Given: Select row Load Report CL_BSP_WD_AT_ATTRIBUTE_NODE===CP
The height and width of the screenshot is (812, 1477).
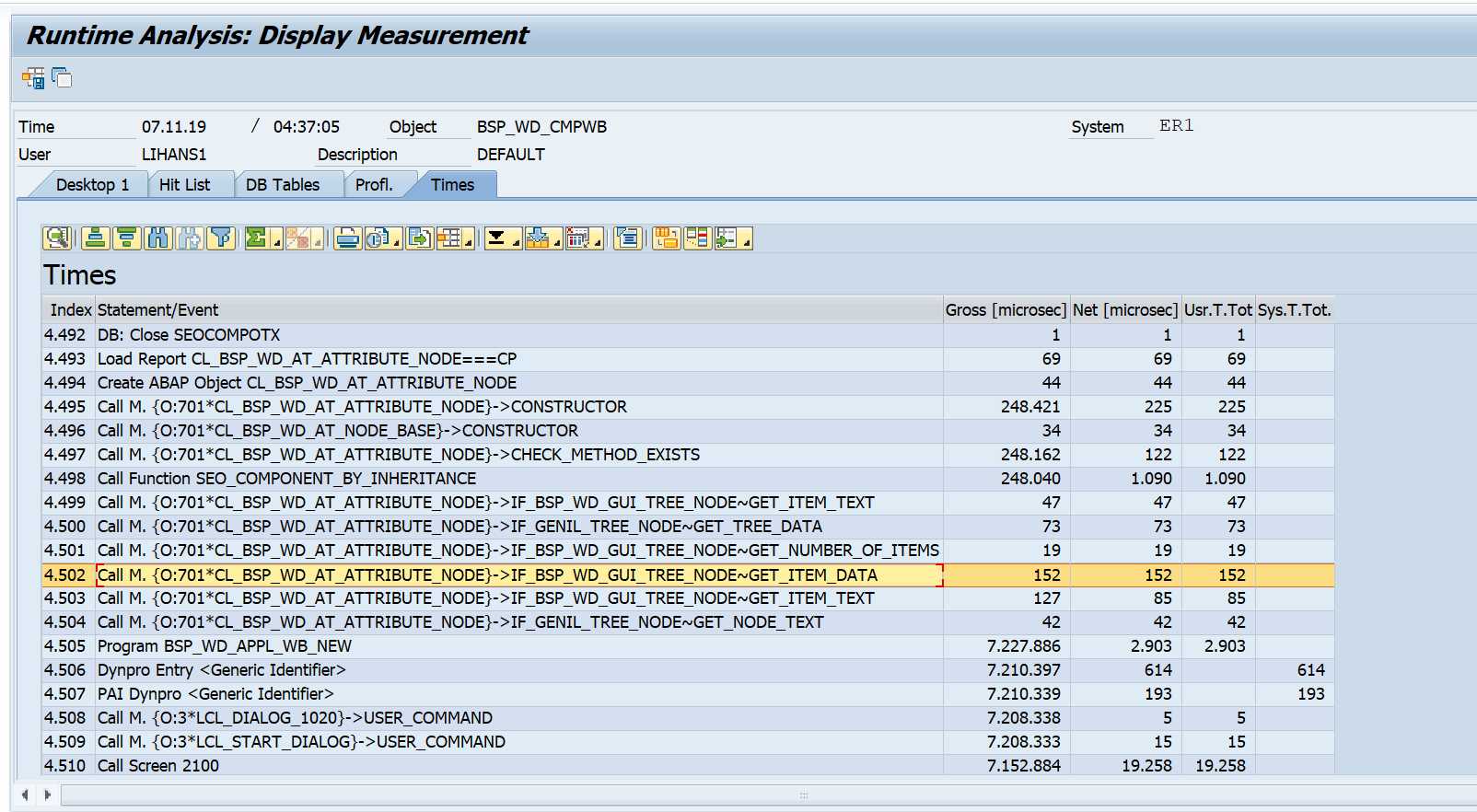Looking at the screenshot, I should (688, 359).
